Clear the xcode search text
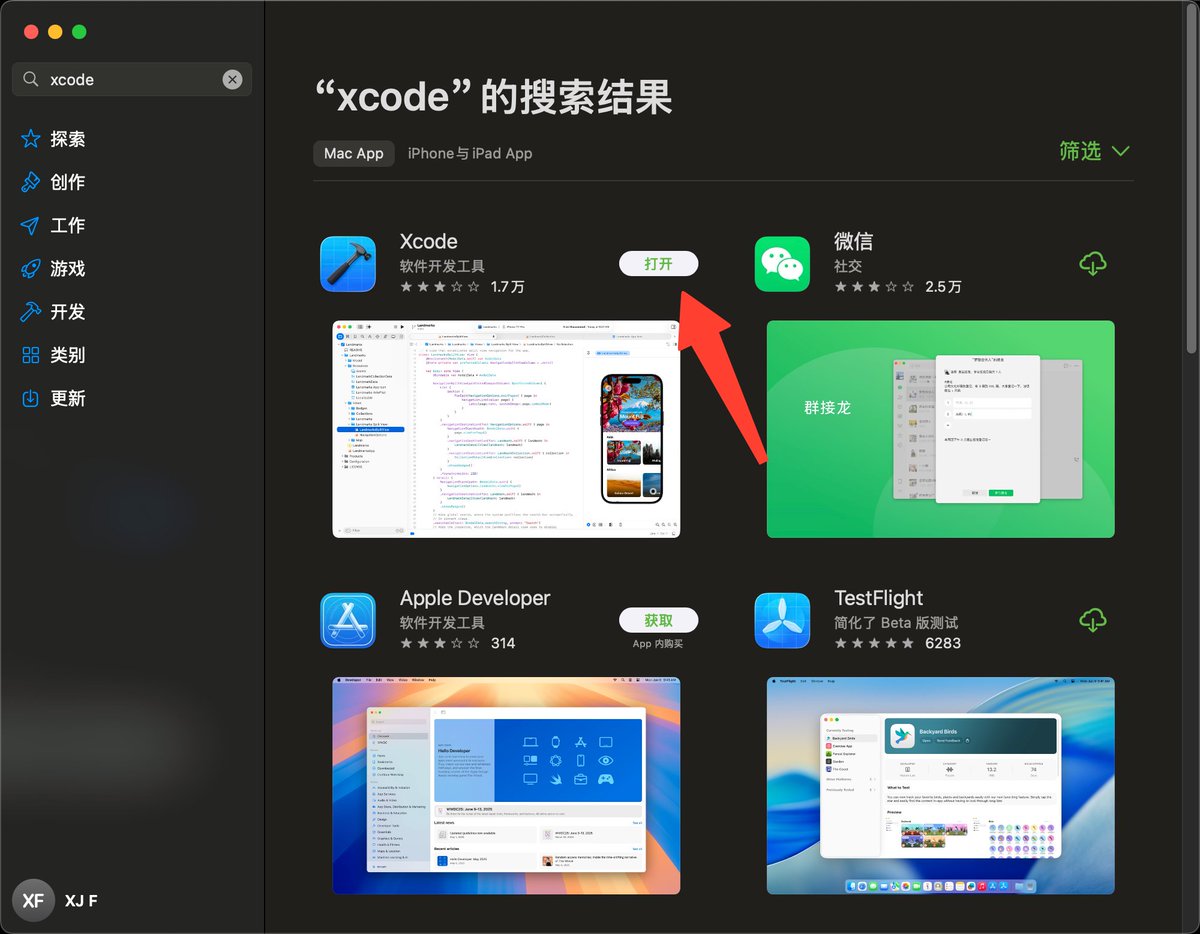The height and width of the screenshot is (934, 1200). [x=232, y=80]
